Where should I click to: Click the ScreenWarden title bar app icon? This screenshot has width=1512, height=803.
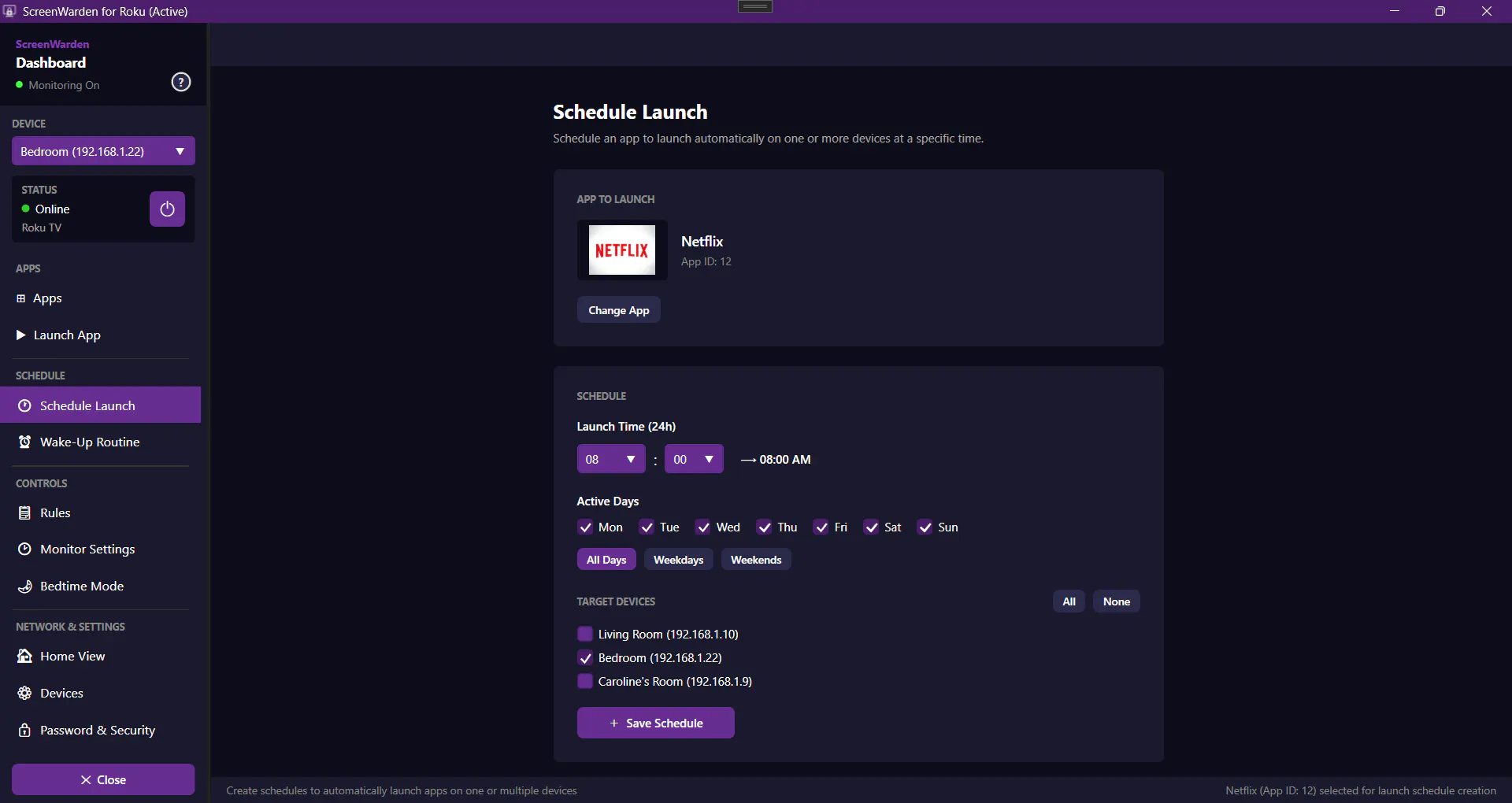click(x=9, y=11)
